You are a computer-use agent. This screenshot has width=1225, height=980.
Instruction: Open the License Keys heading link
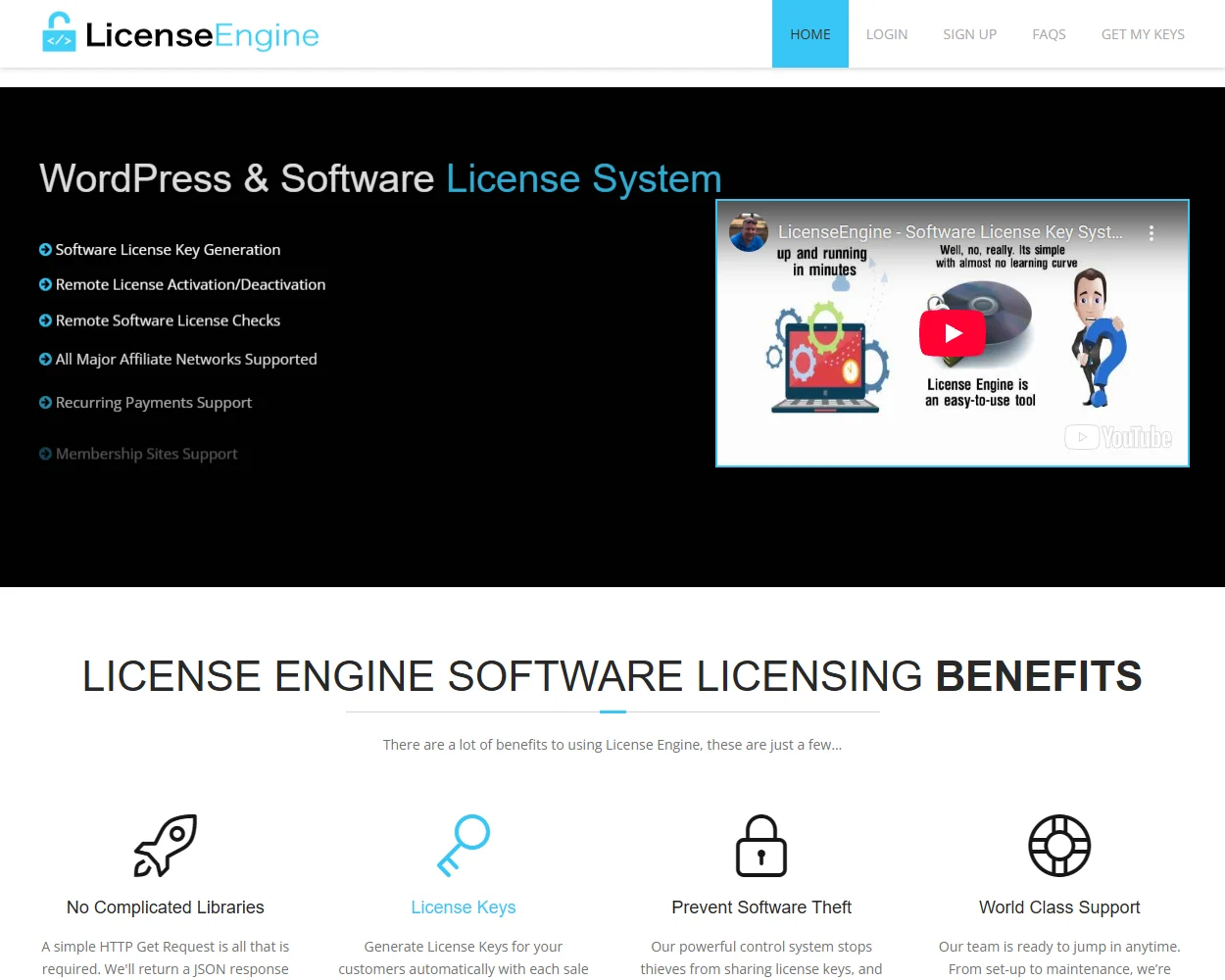(464, 907)
